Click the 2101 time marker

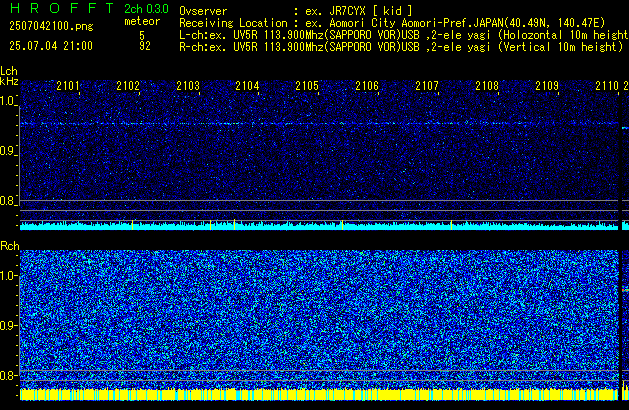point(68,86)
